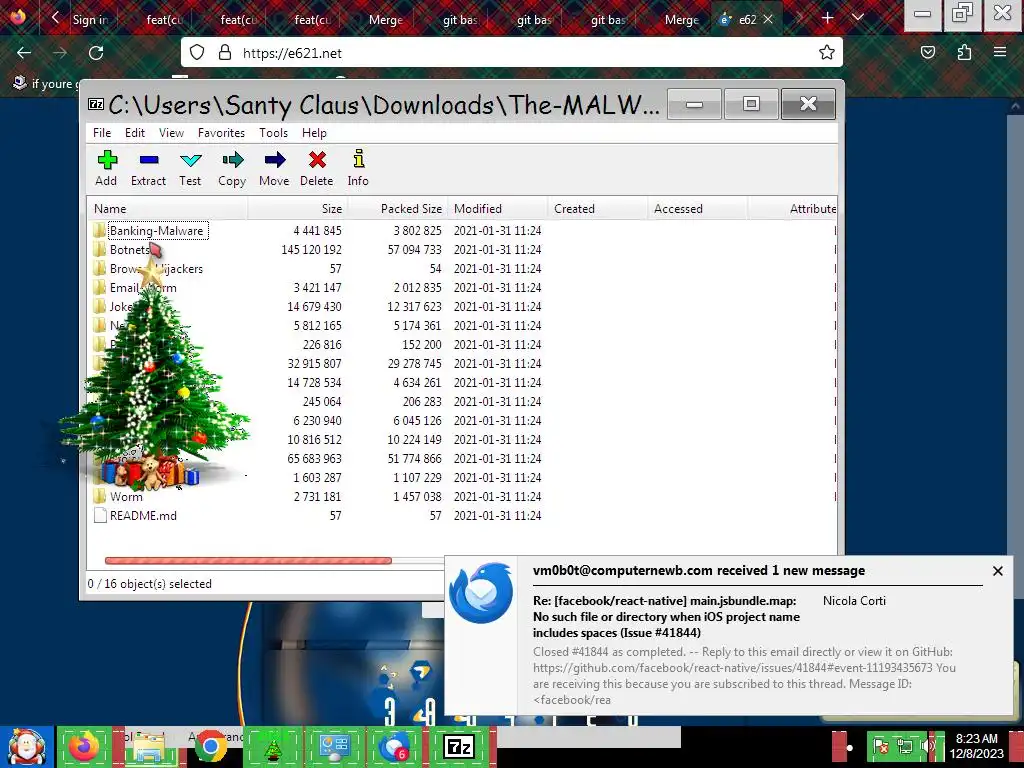Select the Worm folder name
This screenshot has height=768, width=1024.
(x=126, y=496)
